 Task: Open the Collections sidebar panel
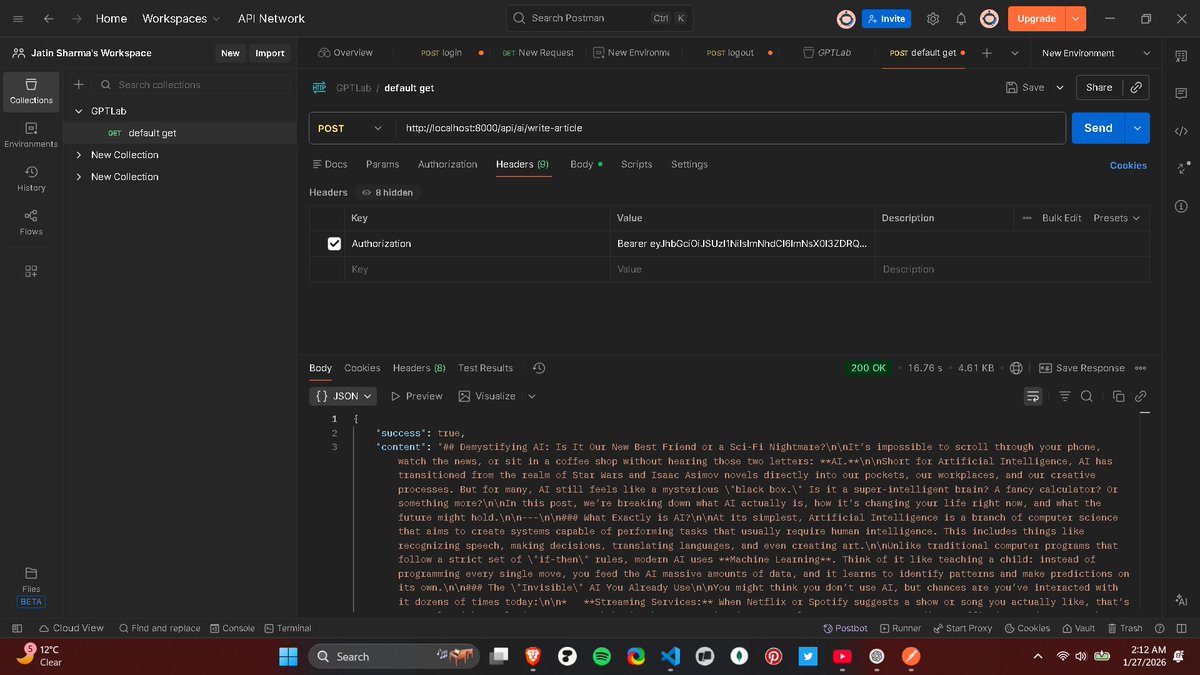[31, 91]
